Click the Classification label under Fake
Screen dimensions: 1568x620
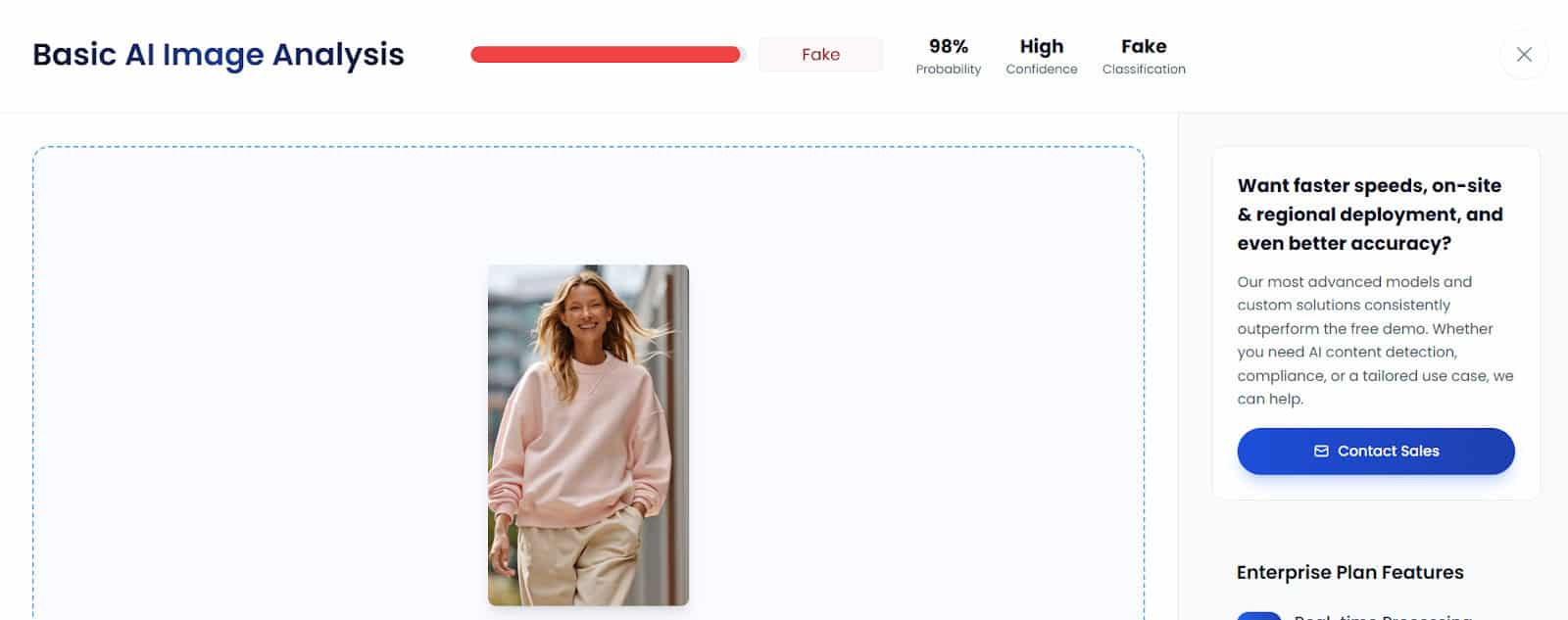click(x=1144, y=70)
